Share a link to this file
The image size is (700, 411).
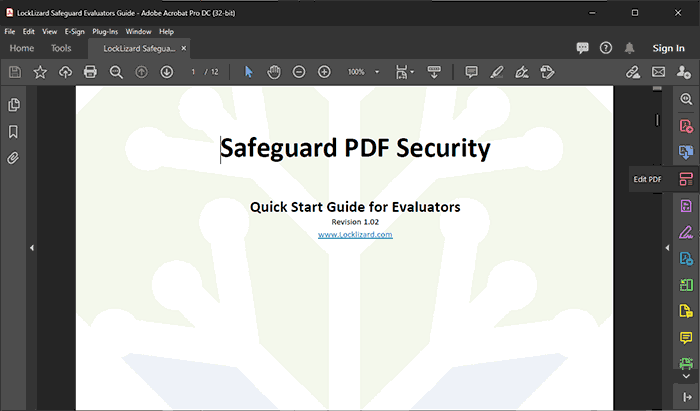pyautogui.click(x=633, y=72)
